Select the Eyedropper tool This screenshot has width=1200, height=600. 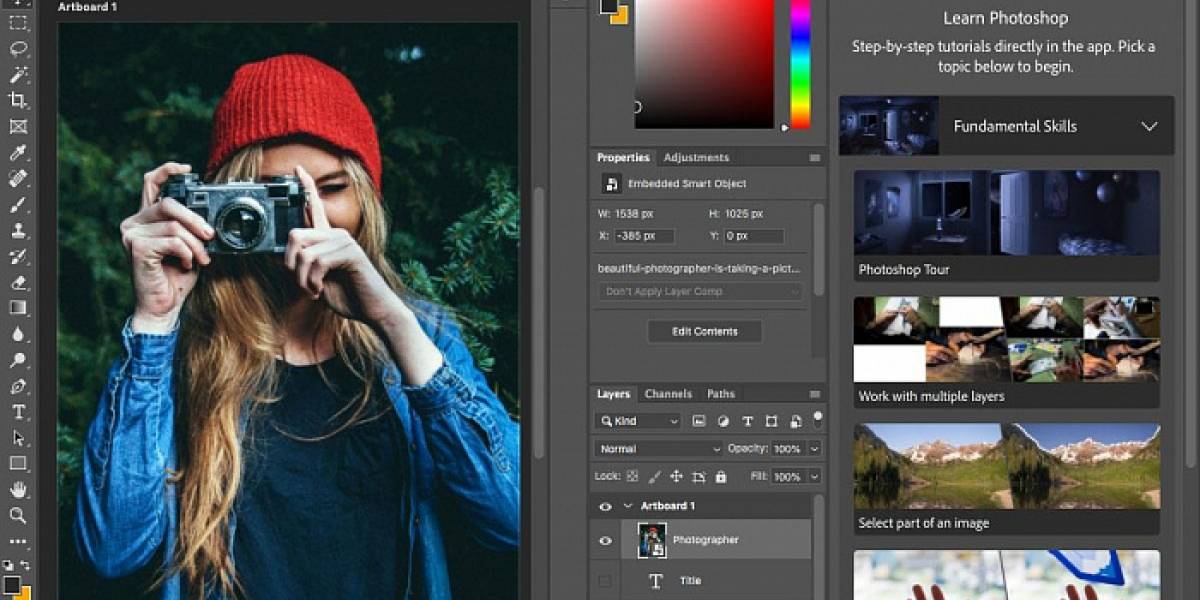pos(18,152)
